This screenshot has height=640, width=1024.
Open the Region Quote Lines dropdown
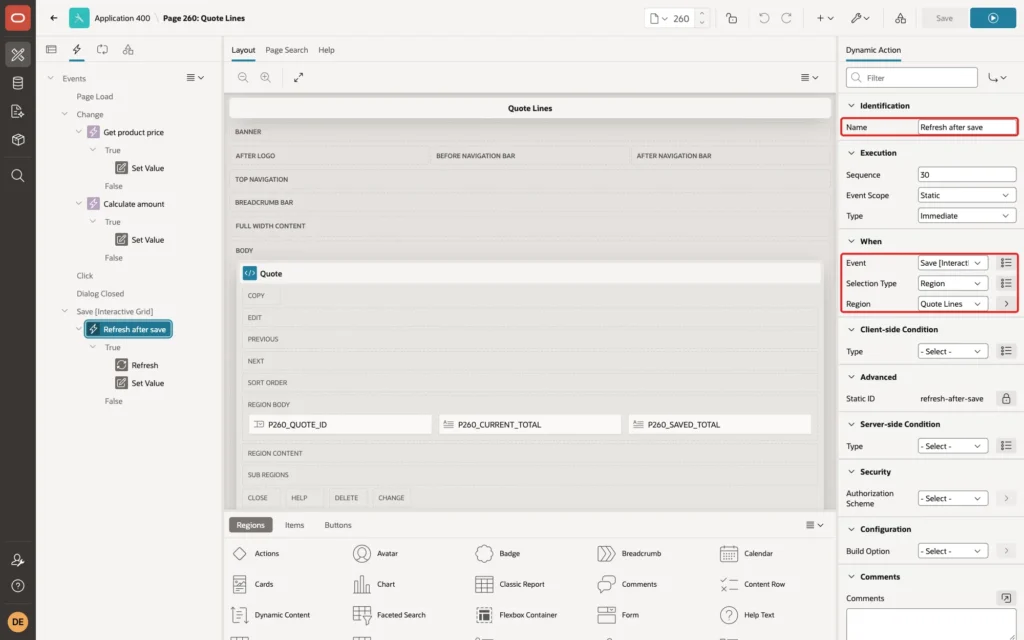pyautogui.click(x=952, y=304)
